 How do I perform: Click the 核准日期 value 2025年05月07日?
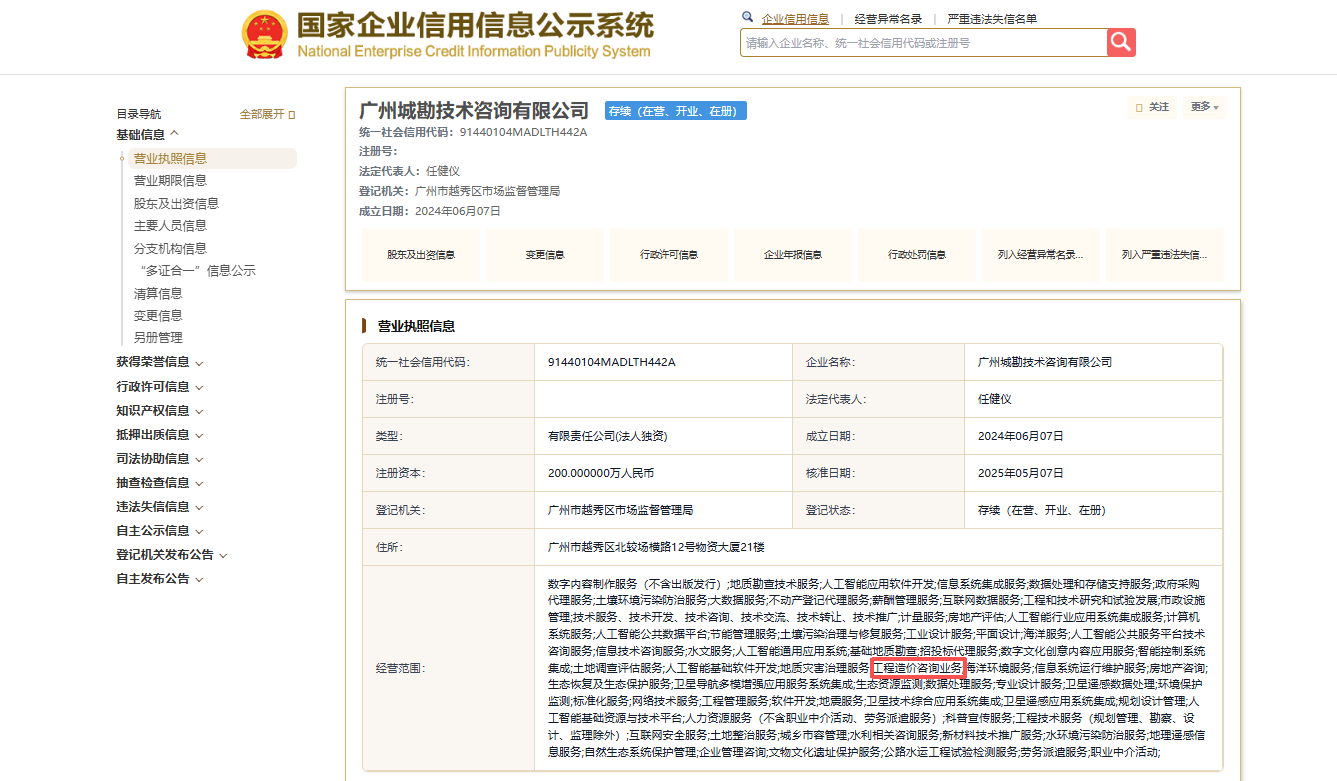[1021, 473]
